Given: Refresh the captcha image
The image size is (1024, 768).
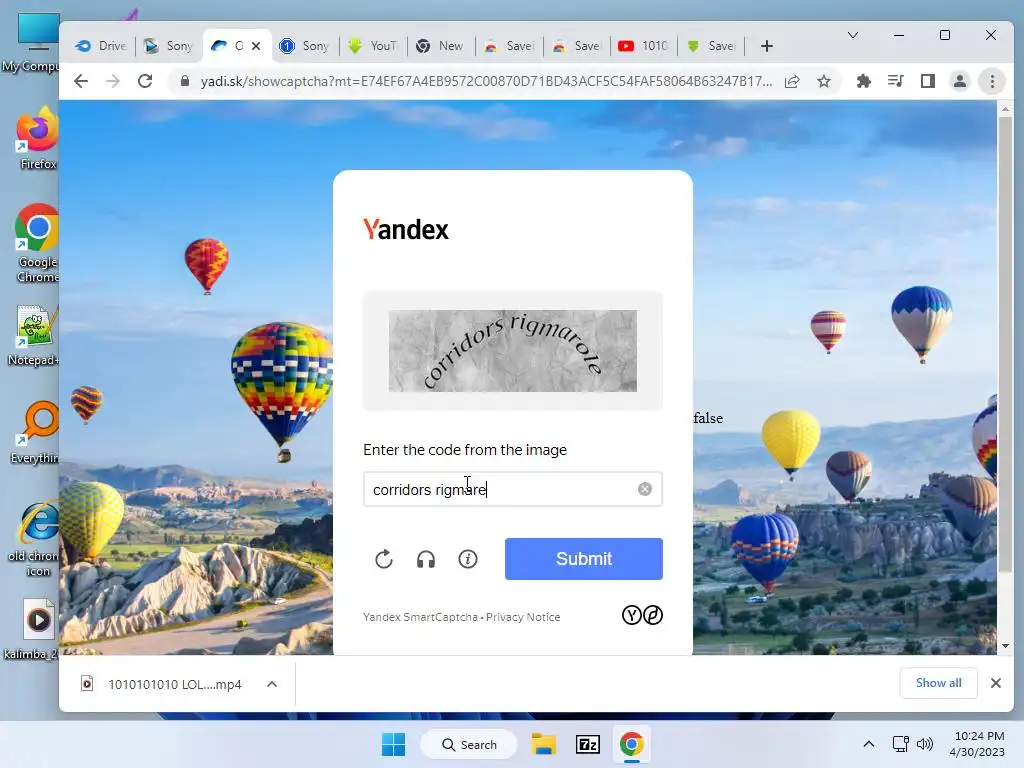Looking at the screenshot, I should click(x=384, y=559).
